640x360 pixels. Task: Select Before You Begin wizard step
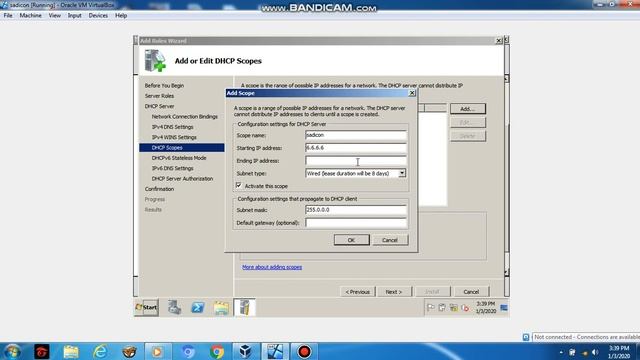pyautogui.click(x=164, y=86)
